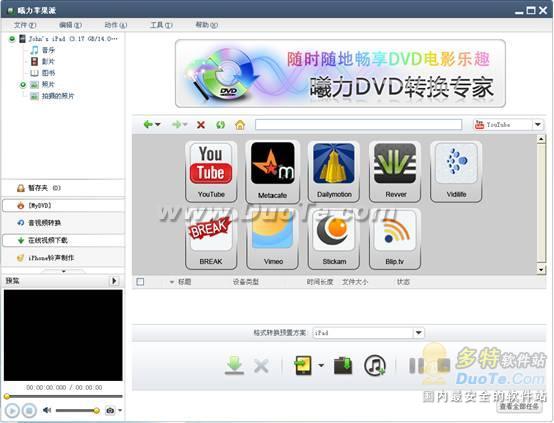This screenshot has width=554, height=423.
Task: Expand the photos tree node
Action: point(23,84)
